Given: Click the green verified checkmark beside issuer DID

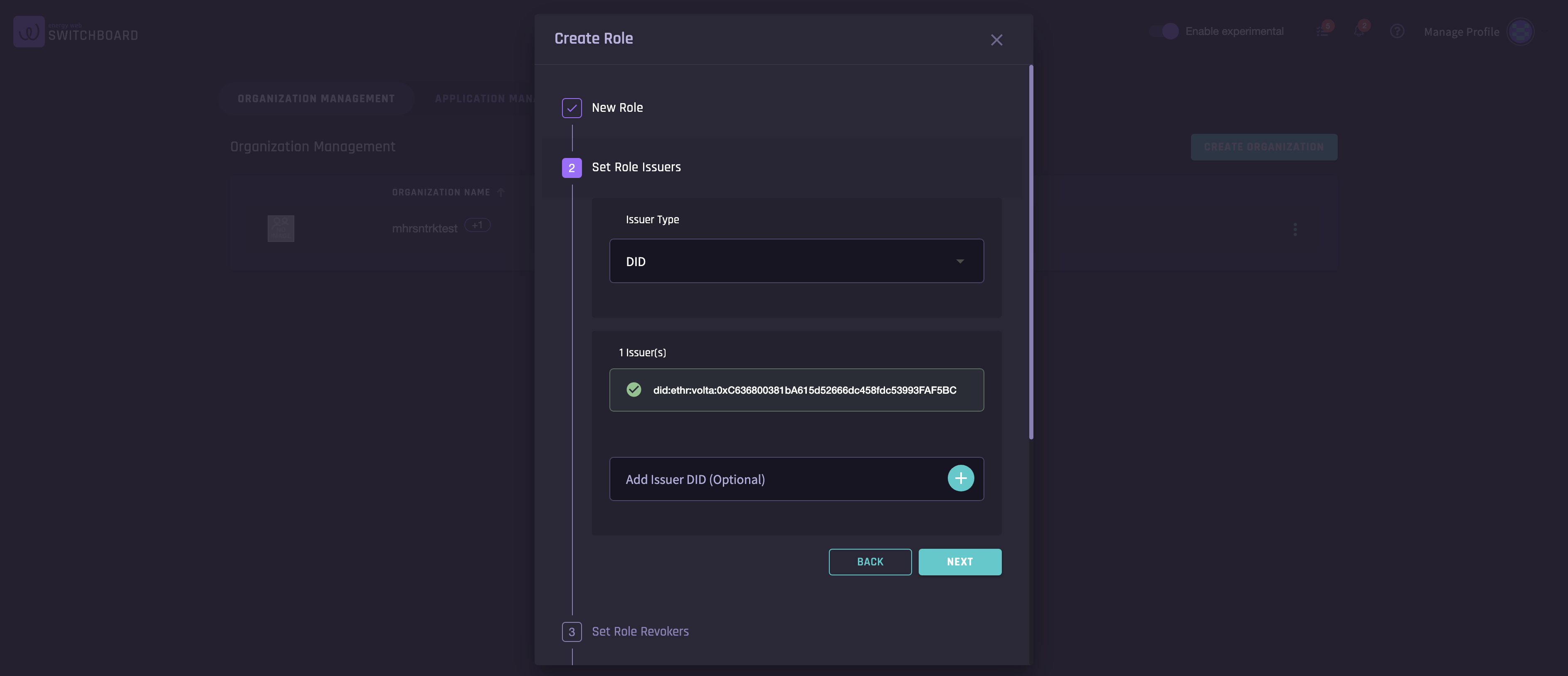Looking at the screenshot, I should coord(634,390).
